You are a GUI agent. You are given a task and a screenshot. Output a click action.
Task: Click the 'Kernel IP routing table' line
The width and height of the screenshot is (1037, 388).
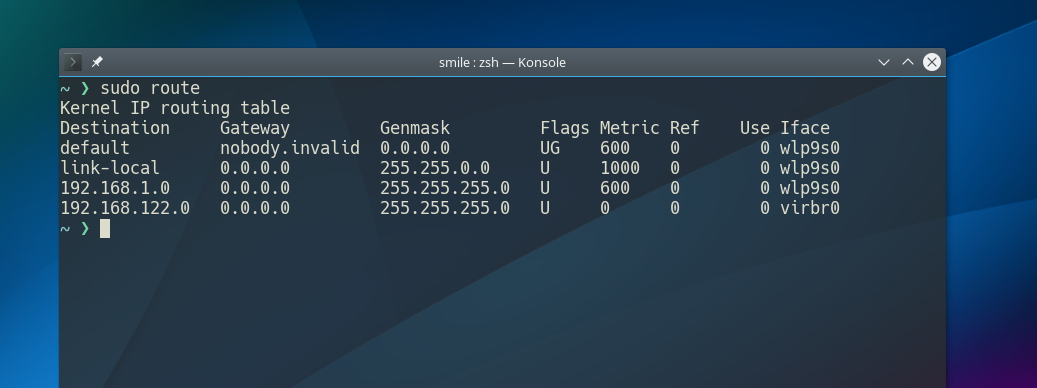pos(175,108)
